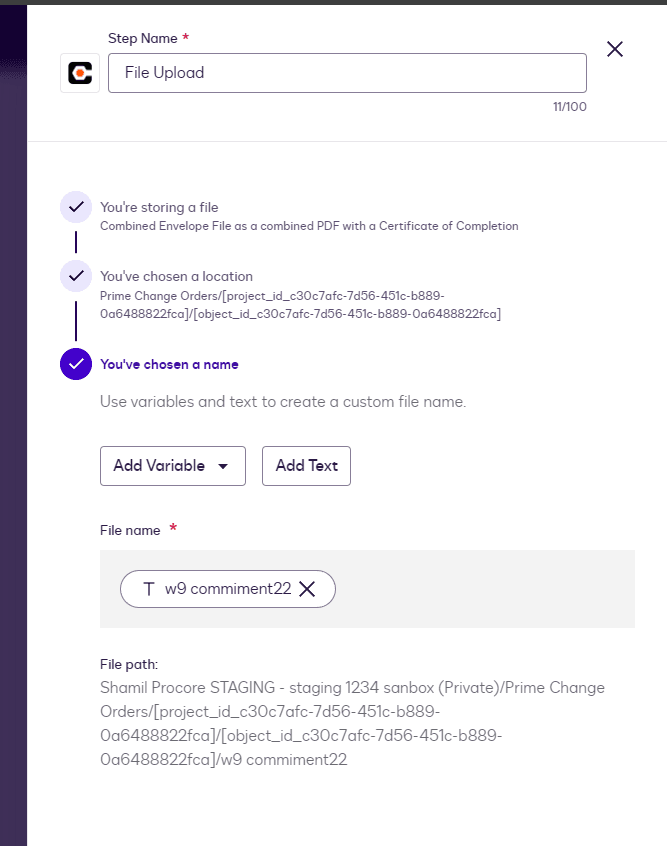Click the Procore logo icon
667x846 pixels.
click(x=80, y=73)
